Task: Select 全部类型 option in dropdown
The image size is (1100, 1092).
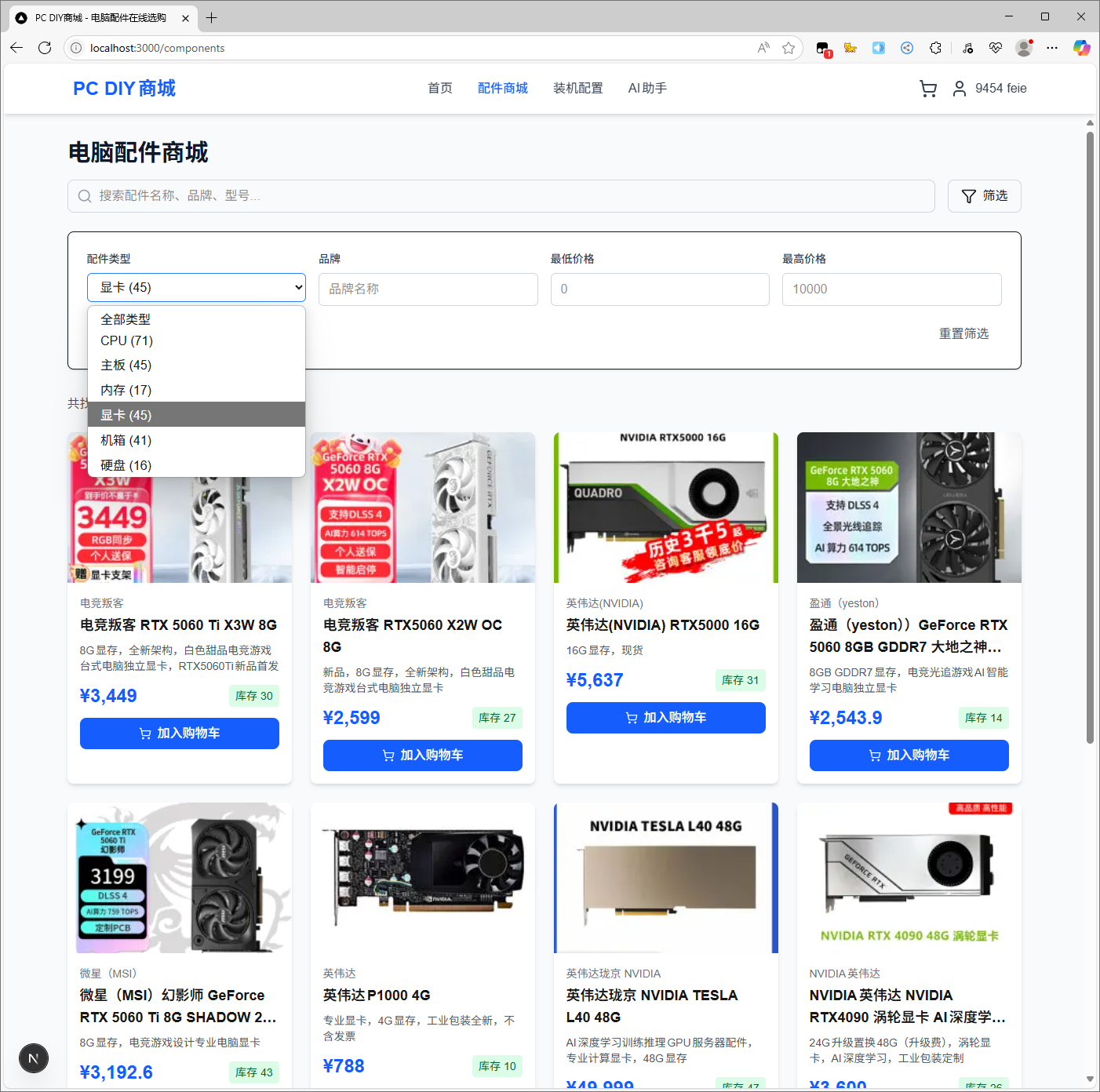Action: click(x=126, y=319)
